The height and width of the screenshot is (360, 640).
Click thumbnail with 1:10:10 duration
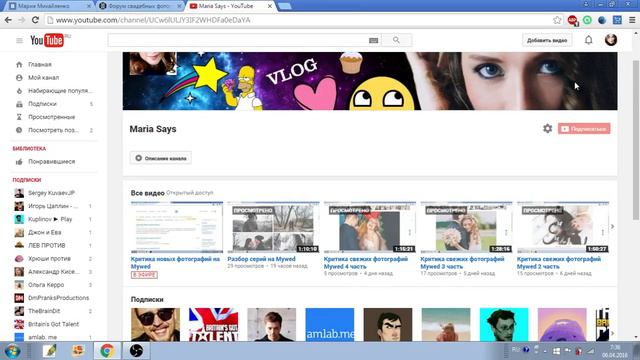point(273,227)
